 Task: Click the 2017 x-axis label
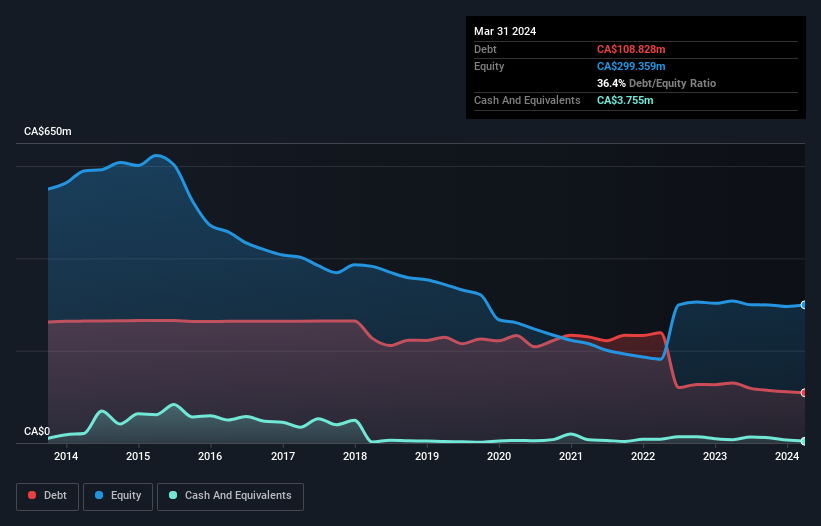283,456
